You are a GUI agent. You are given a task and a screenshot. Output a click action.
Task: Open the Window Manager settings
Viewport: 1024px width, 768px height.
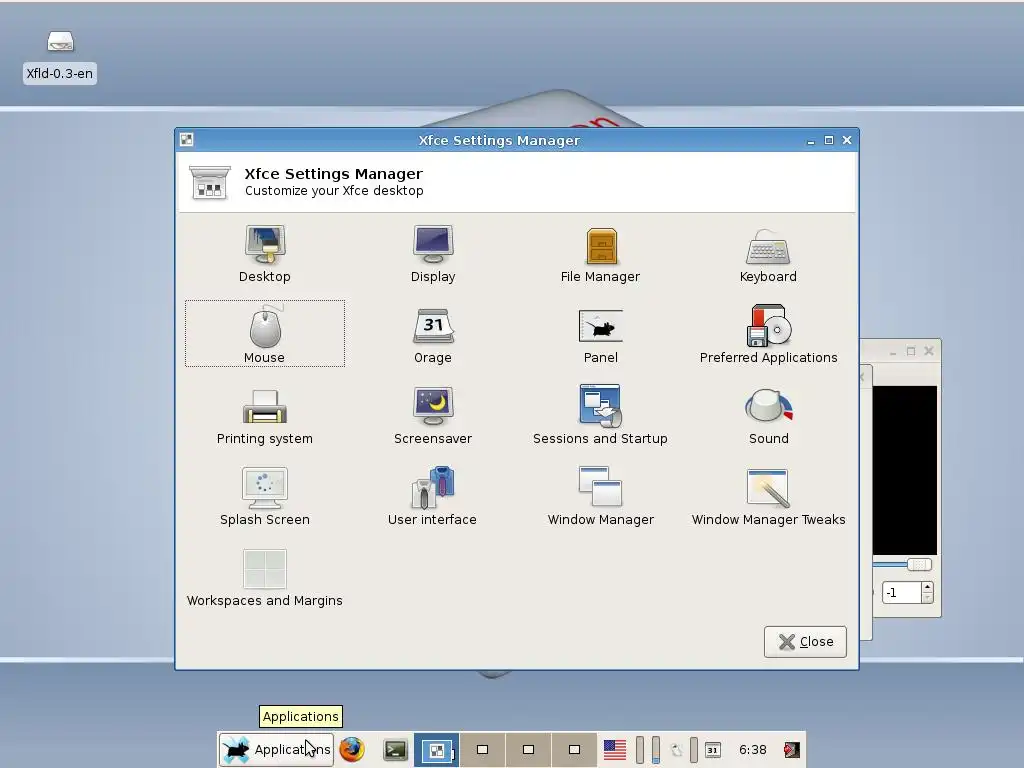click(600, 498)
